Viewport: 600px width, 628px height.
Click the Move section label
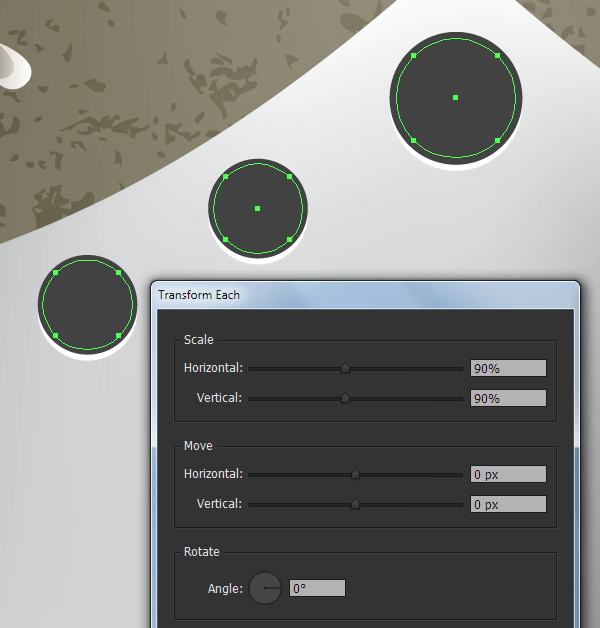[198, 446]
